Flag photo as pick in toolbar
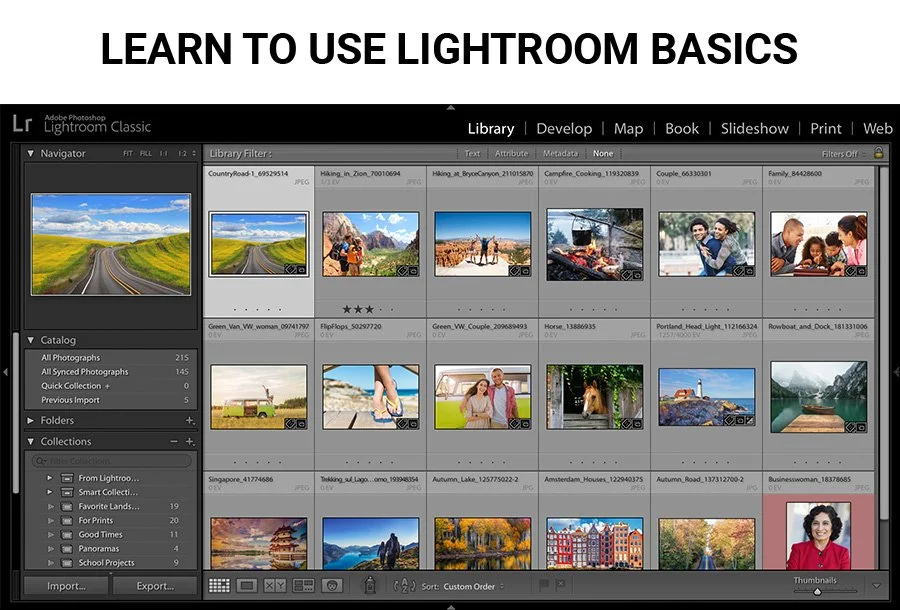The image size is (900, 610). click(544, 585)
